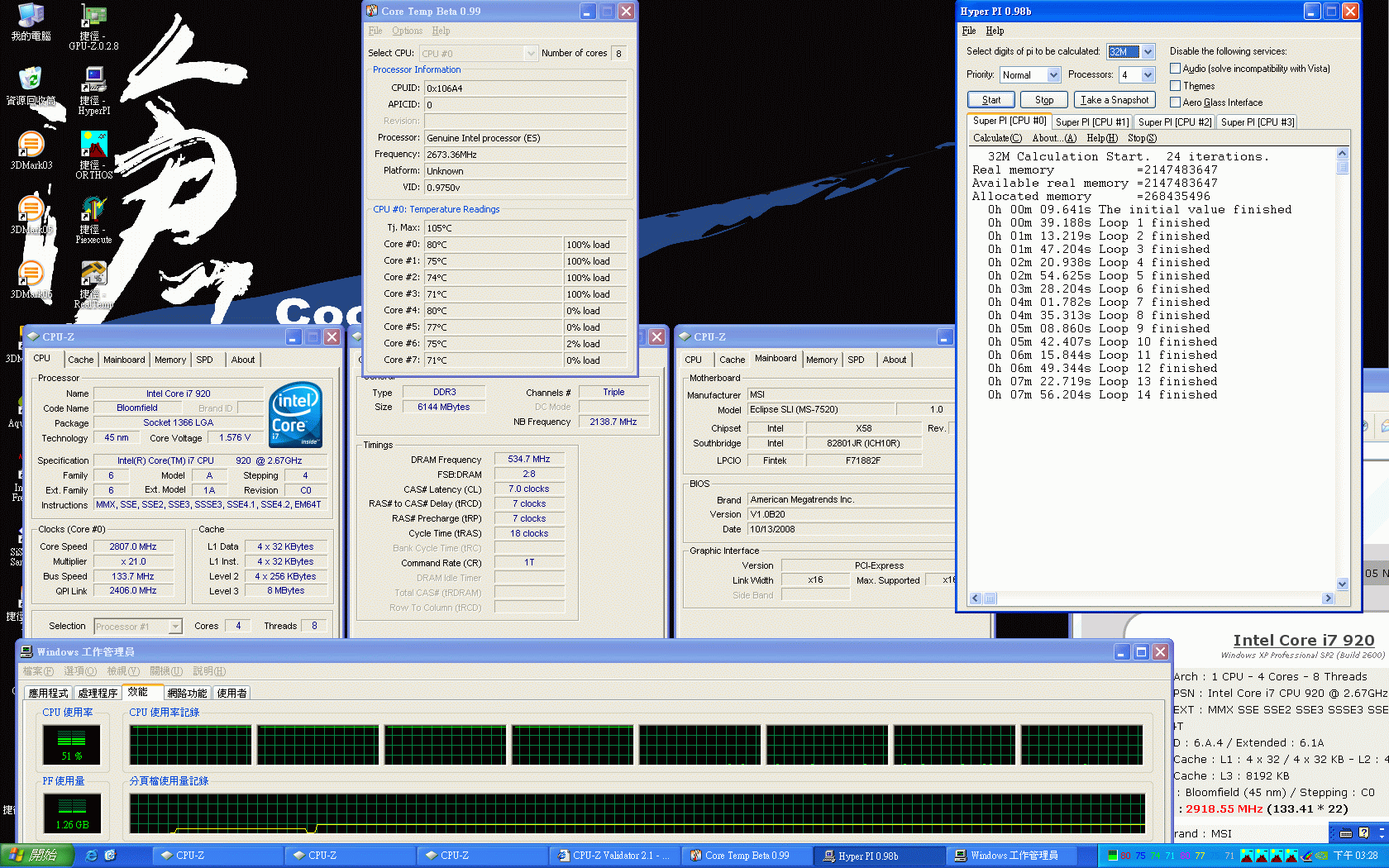1389x868 pixels.
Task: Click the Intel Core i7 logo in CPU-Z
Action: coord(295,415)
